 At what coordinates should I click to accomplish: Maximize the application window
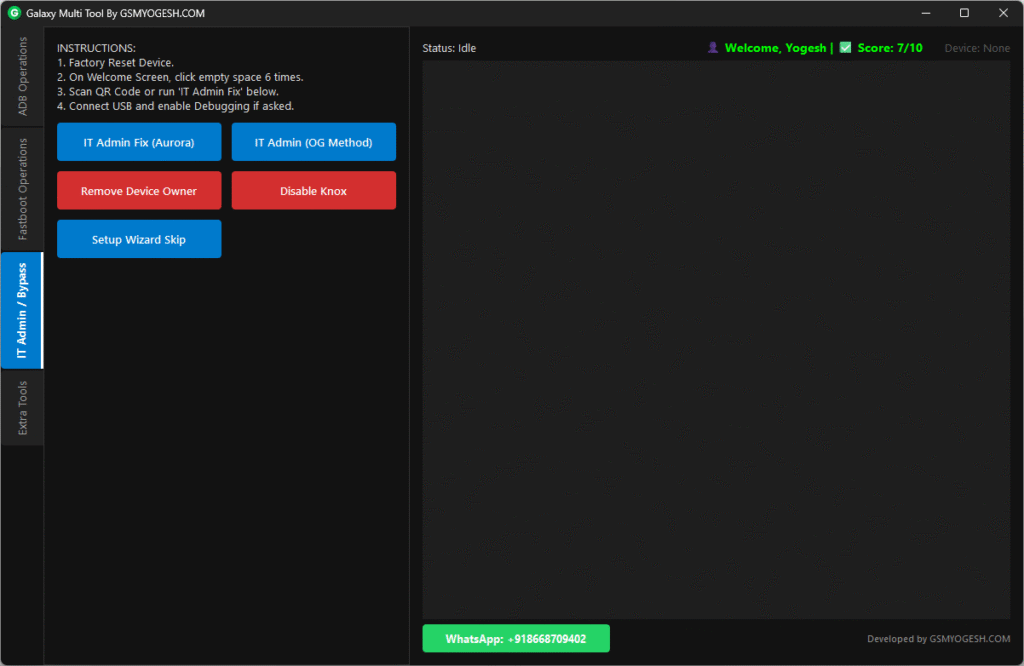[964, 13]
